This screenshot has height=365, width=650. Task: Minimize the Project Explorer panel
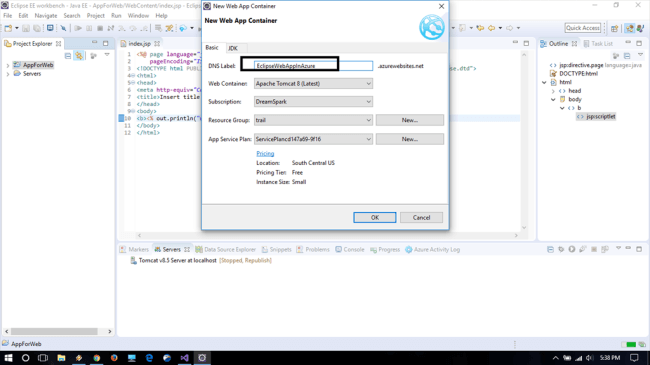(95, 43)
